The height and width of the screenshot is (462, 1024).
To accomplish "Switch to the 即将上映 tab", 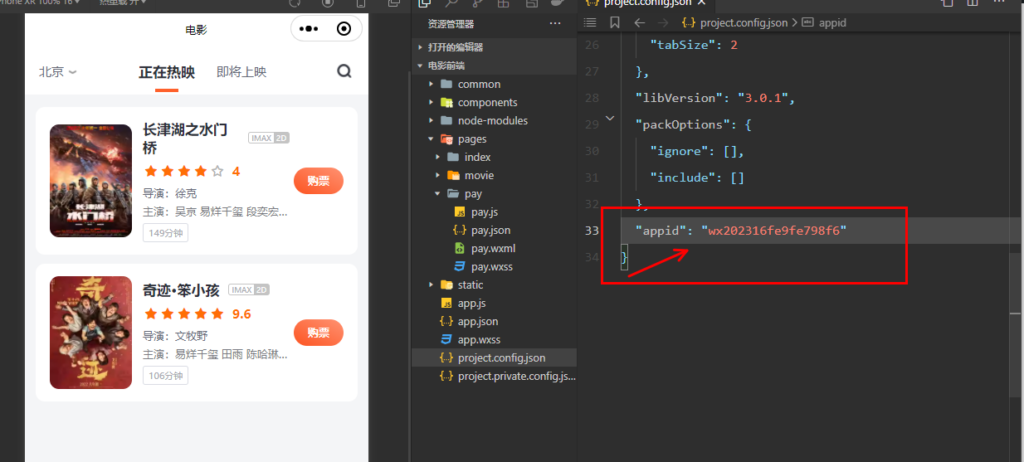I will 241,72.
